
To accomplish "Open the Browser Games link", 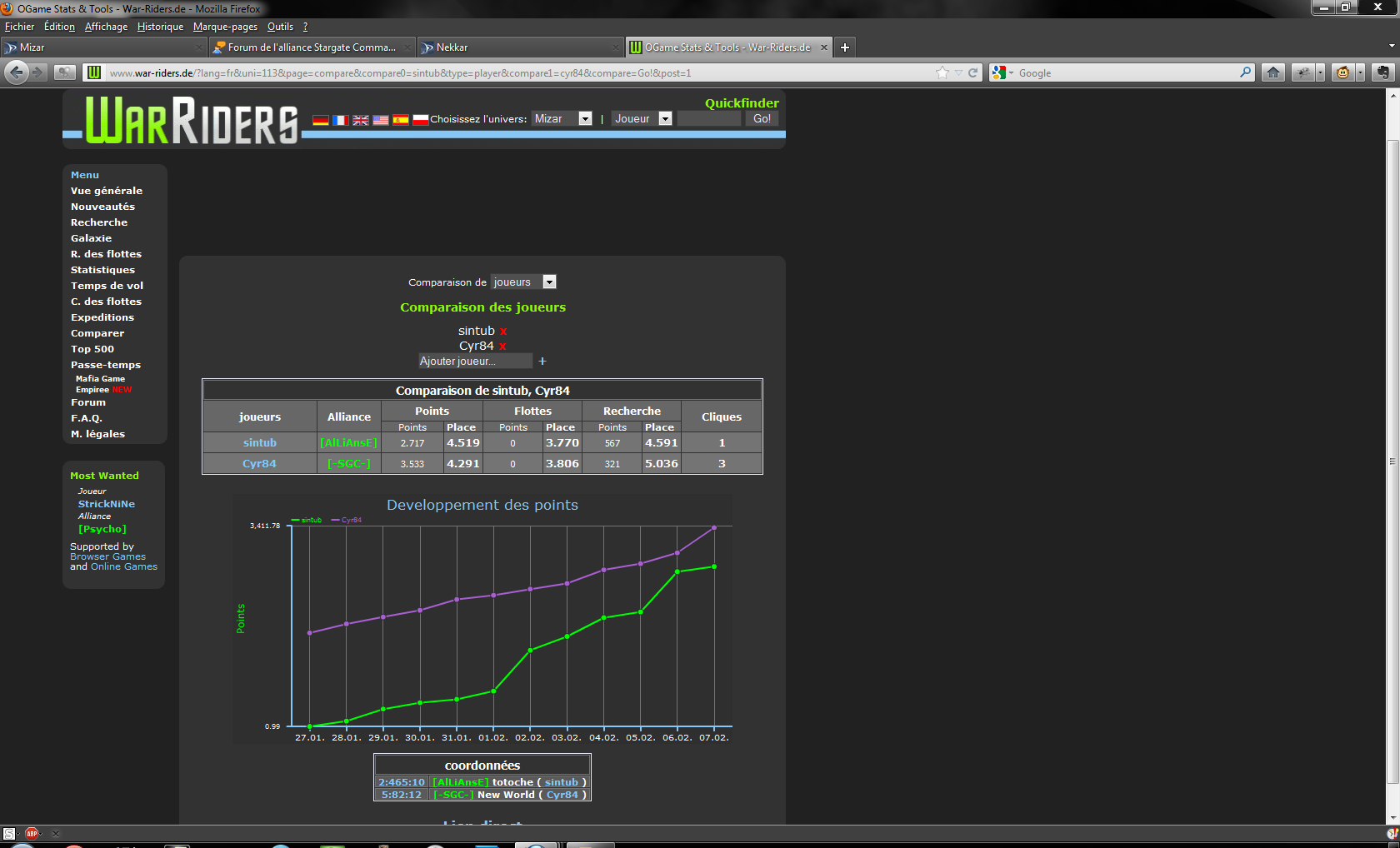I will 107,556.
